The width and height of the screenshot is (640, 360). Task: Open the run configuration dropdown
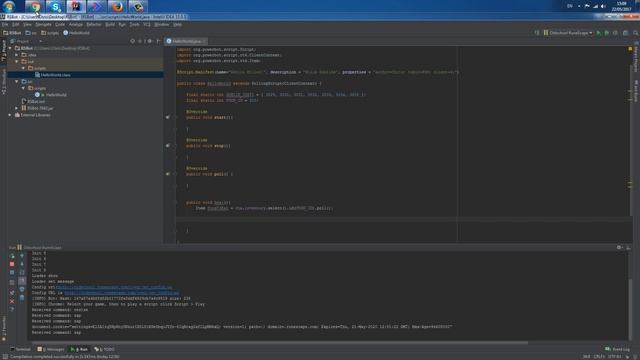pyautogui.click(x=568, y=33)
